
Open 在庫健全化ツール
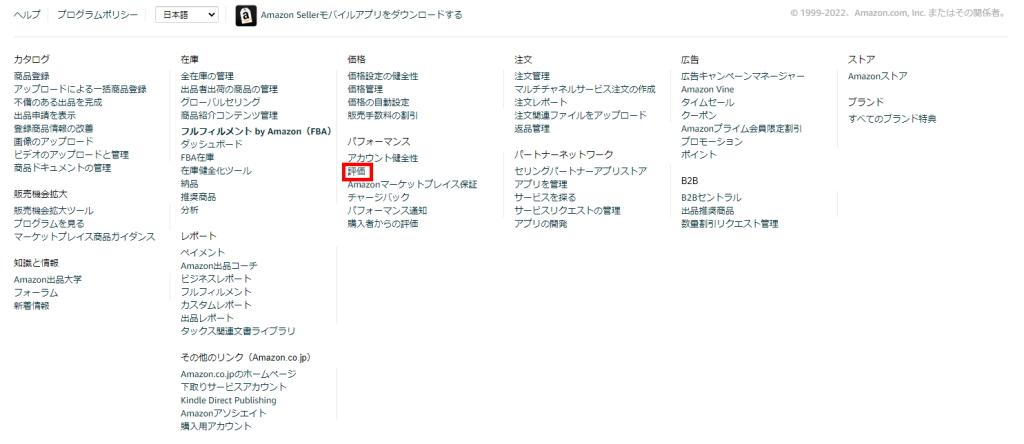(x=216, y=170)
